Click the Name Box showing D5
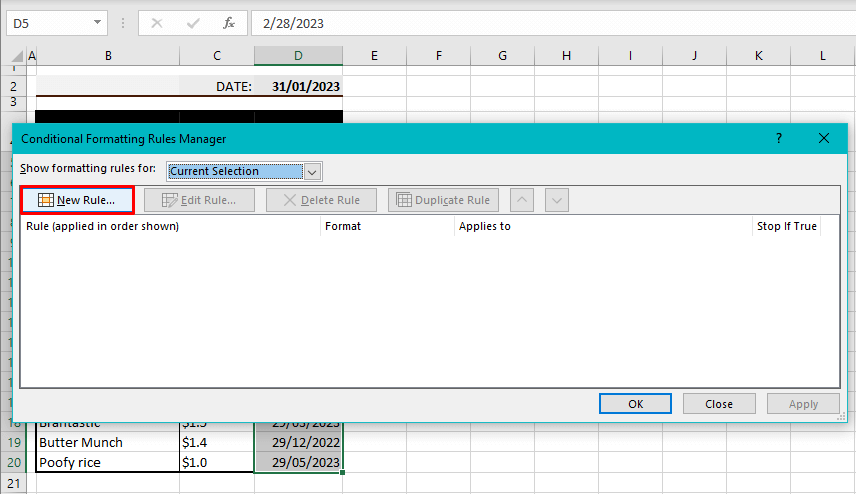Viewport: 856px width, 494px height. [x=49, y=23]
